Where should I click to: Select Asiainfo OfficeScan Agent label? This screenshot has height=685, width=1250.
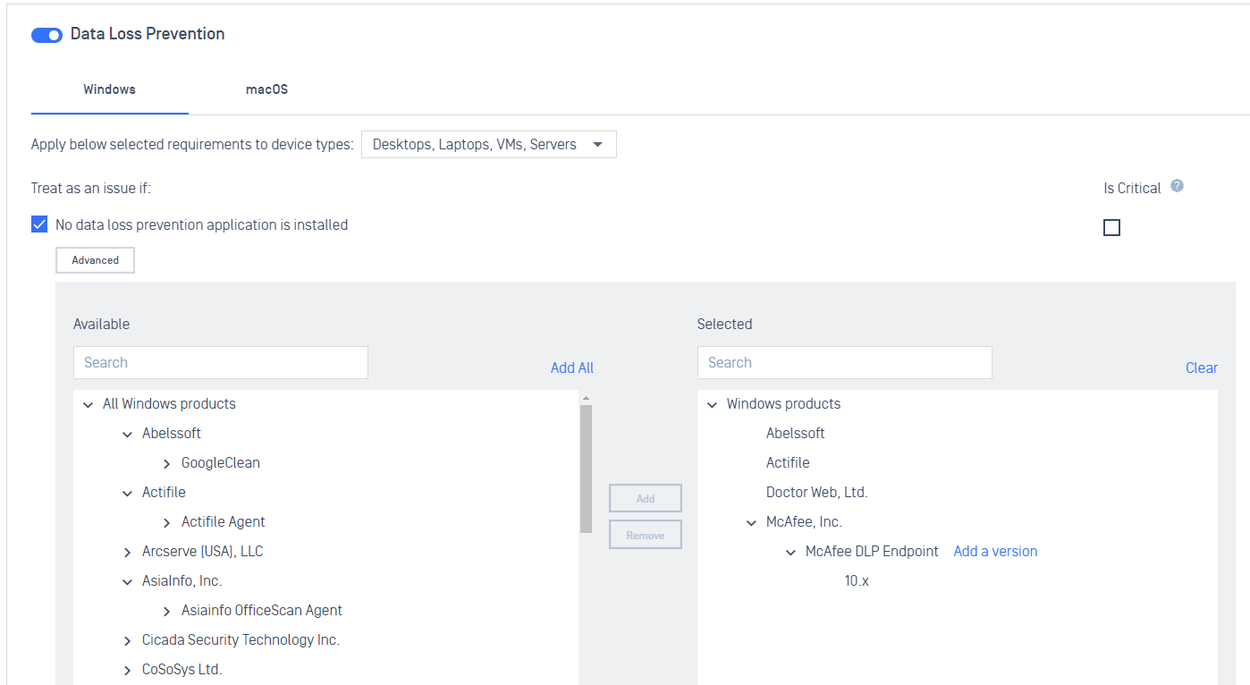pyautogui.click(x=262, y=610)
